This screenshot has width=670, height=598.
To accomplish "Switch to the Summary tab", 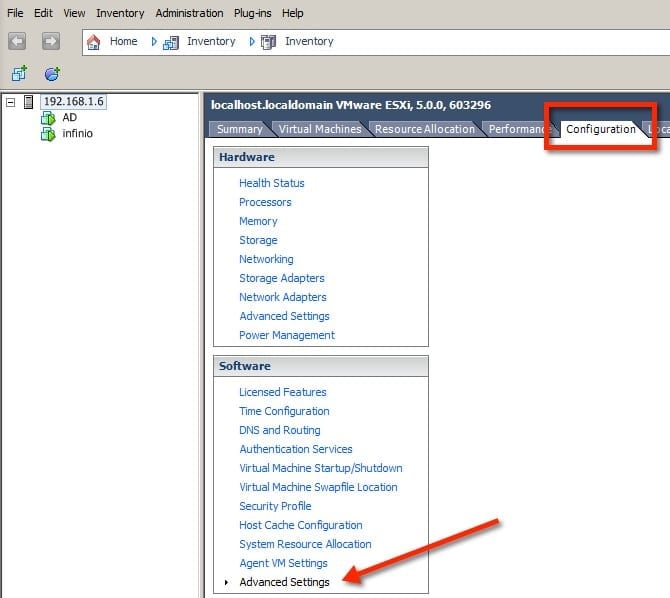I will [x=240, y=129].
